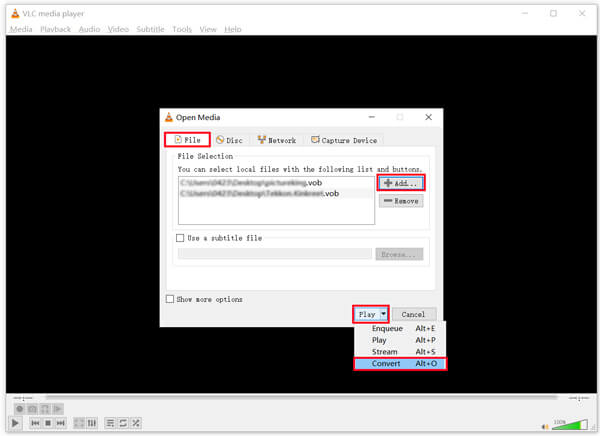Click the record button icon

[x=20, y=409]
